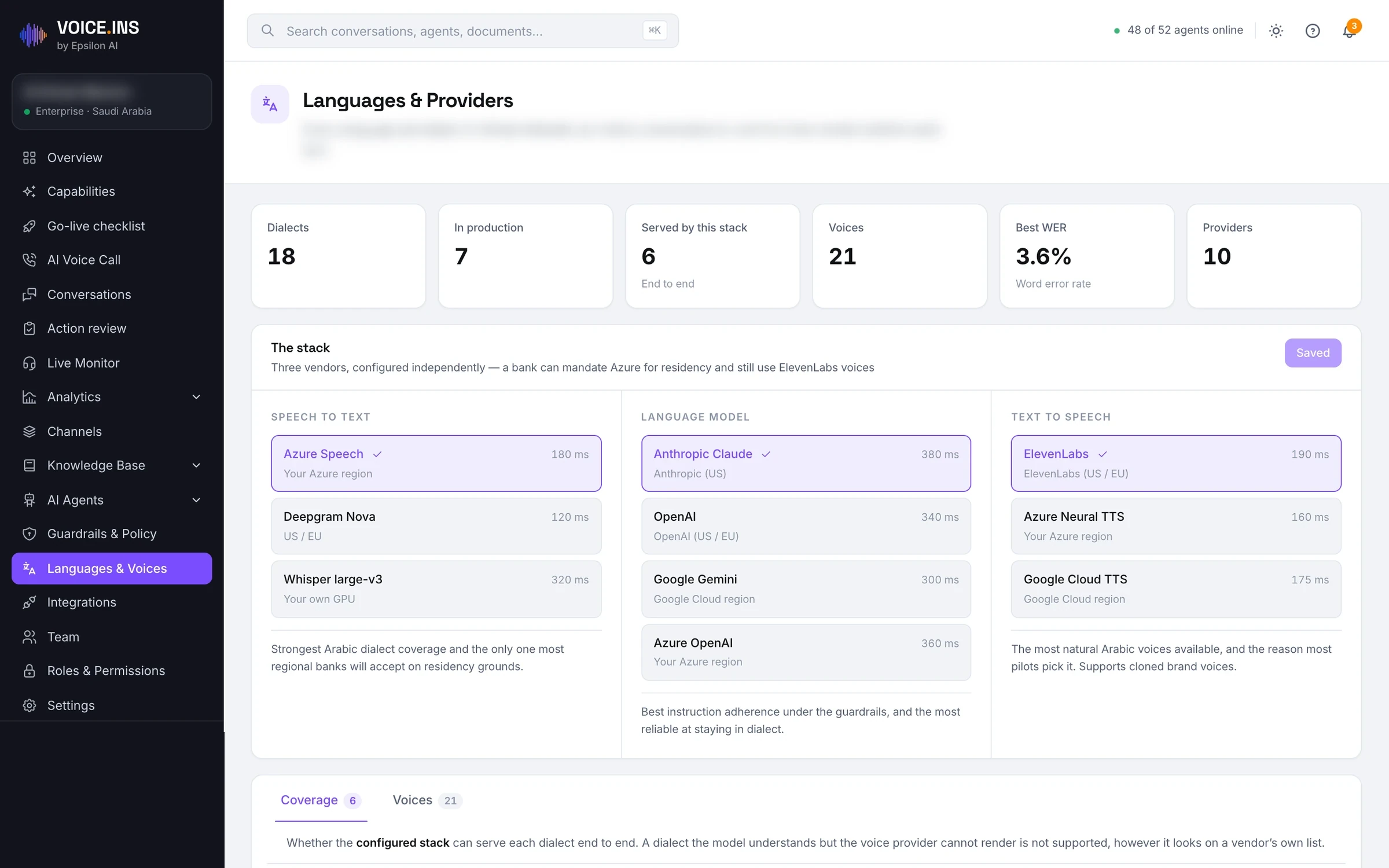Open Roles & Permissions page
Screen dimensions: 1389x868
coord(112,671)
